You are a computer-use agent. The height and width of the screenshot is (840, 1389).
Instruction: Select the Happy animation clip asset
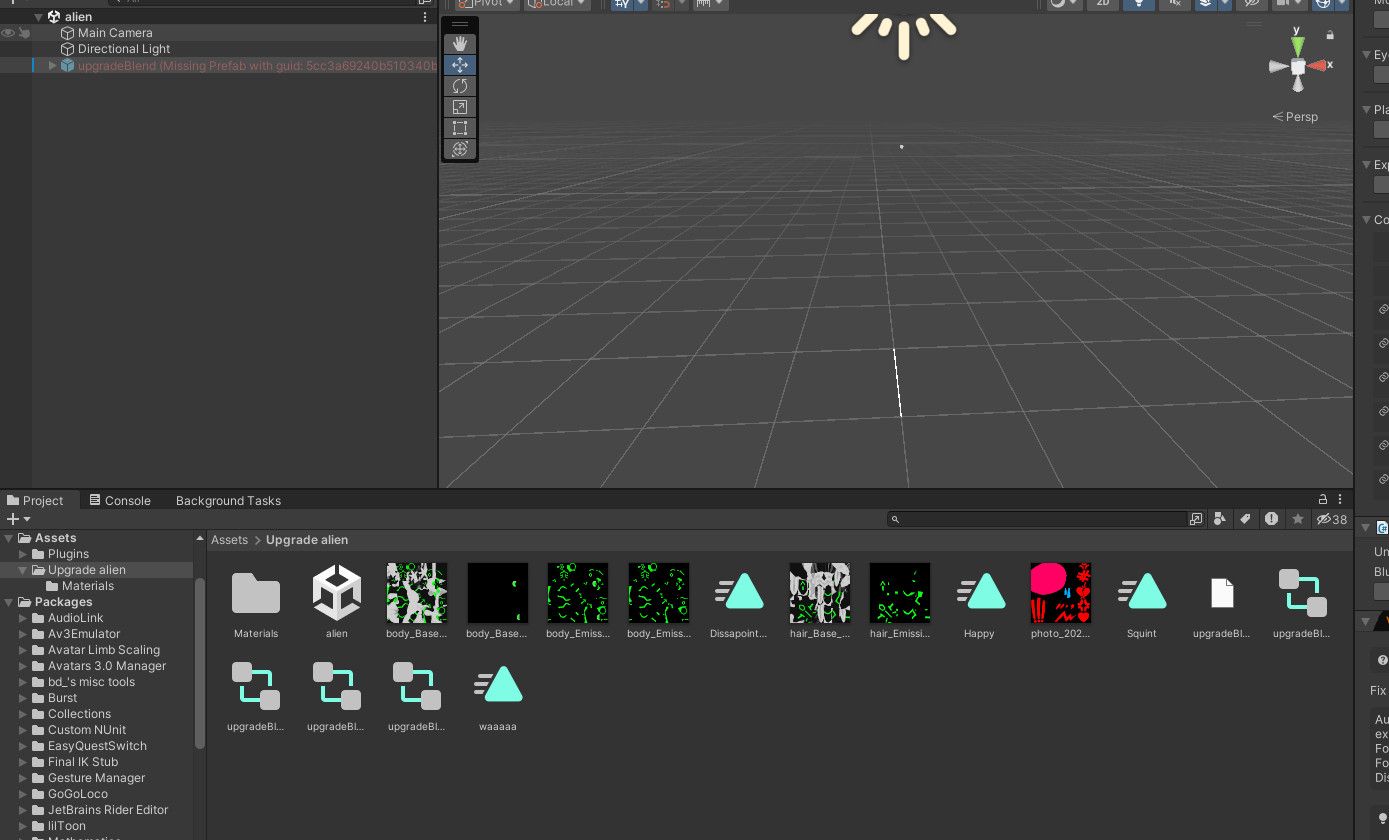click(980, 592)
